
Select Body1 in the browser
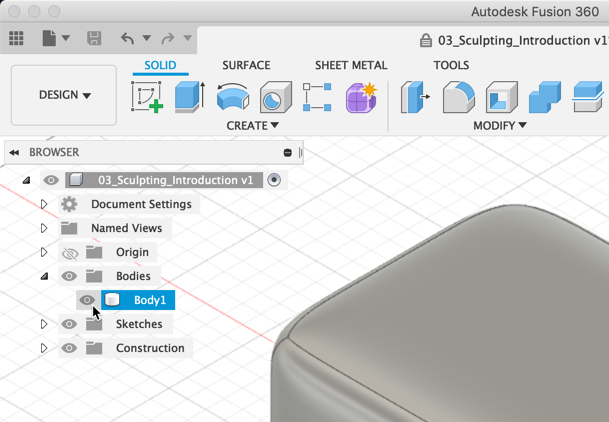(138, 300)
